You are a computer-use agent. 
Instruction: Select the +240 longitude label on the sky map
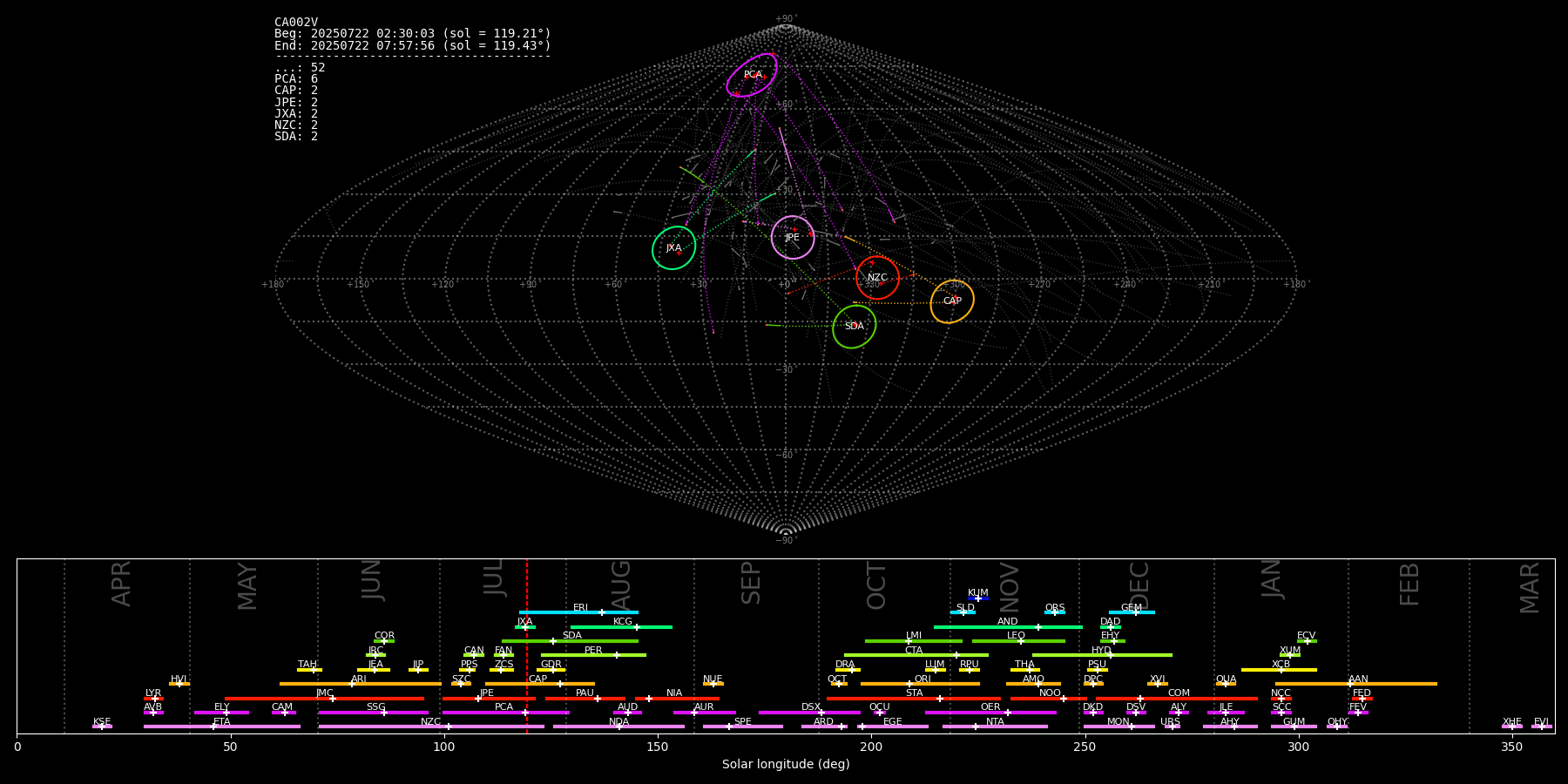[1125, 285]
